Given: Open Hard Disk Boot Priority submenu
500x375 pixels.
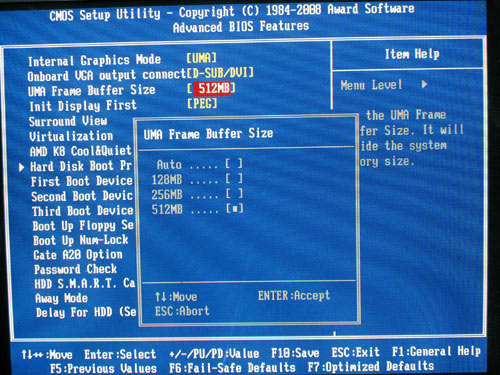Looking at the screenshot, I should pos(81,166).
